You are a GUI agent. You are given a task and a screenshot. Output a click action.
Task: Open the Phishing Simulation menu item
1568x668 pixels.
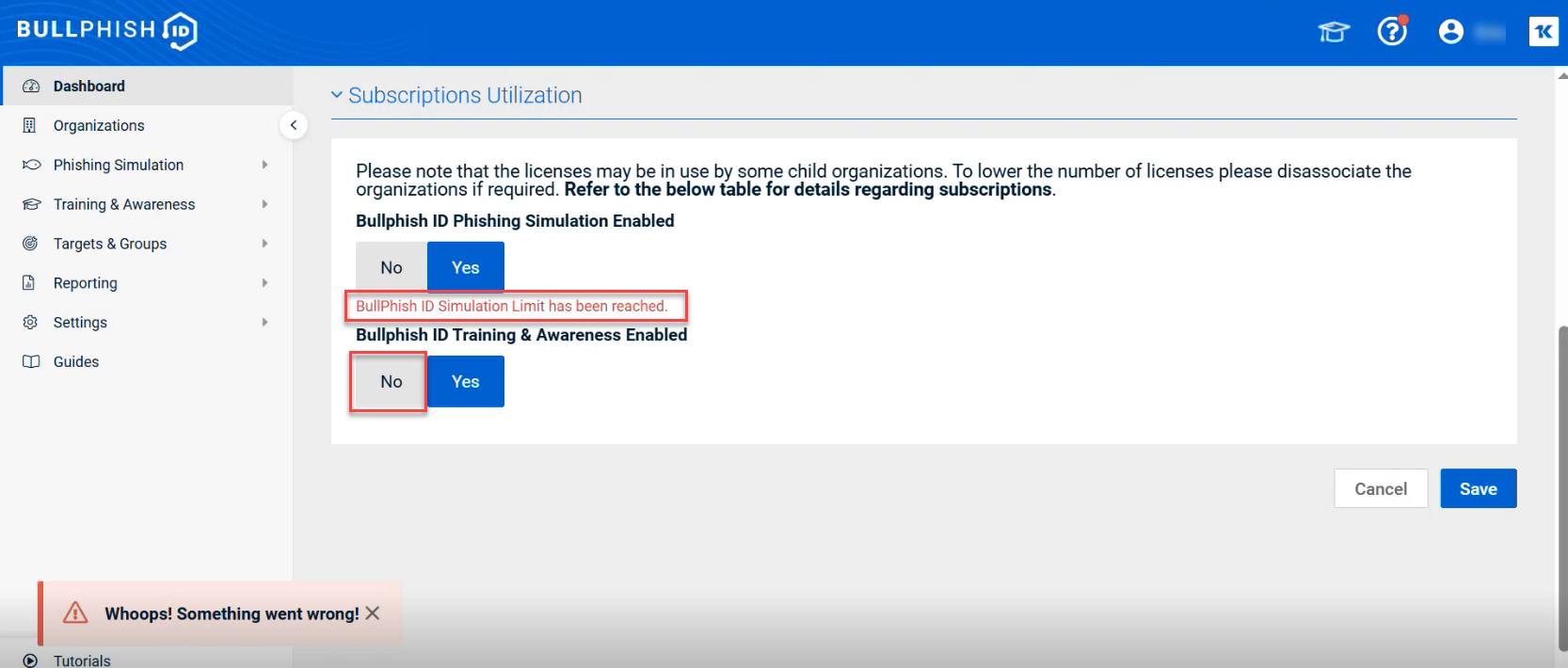click(147, 165)
